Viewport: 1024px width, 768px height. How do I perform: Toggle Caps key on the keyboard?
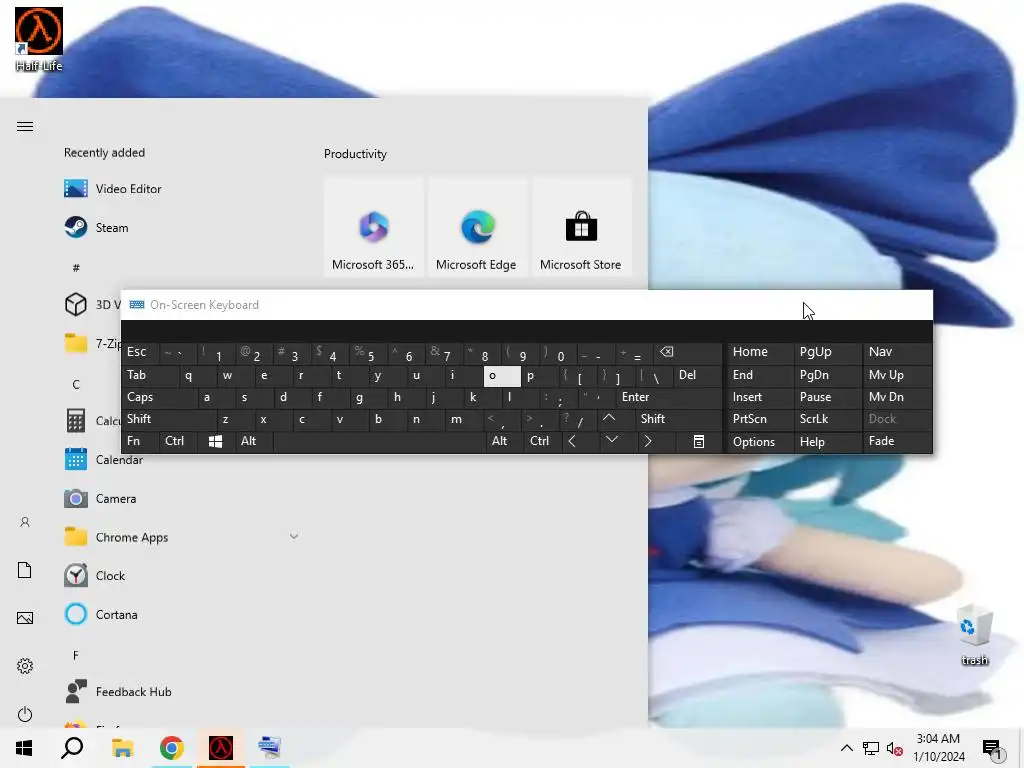point(159,397)
